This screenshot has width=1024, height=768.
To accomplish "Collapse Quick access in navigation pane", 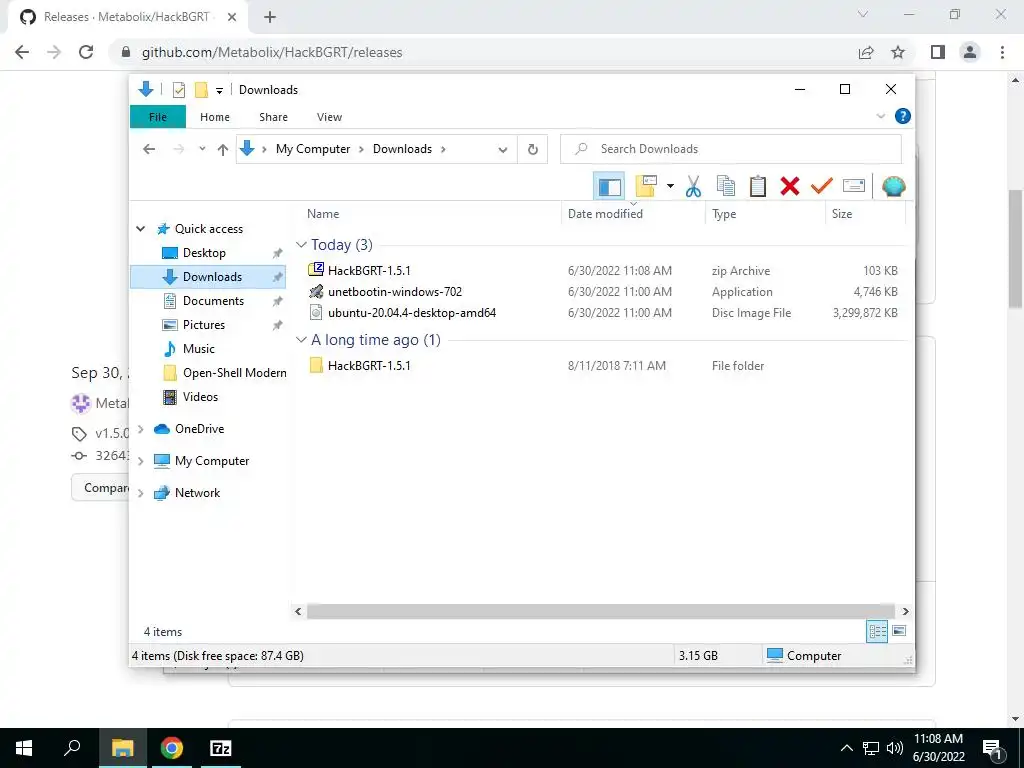I will pyautogui.click(x=140, y=229).
